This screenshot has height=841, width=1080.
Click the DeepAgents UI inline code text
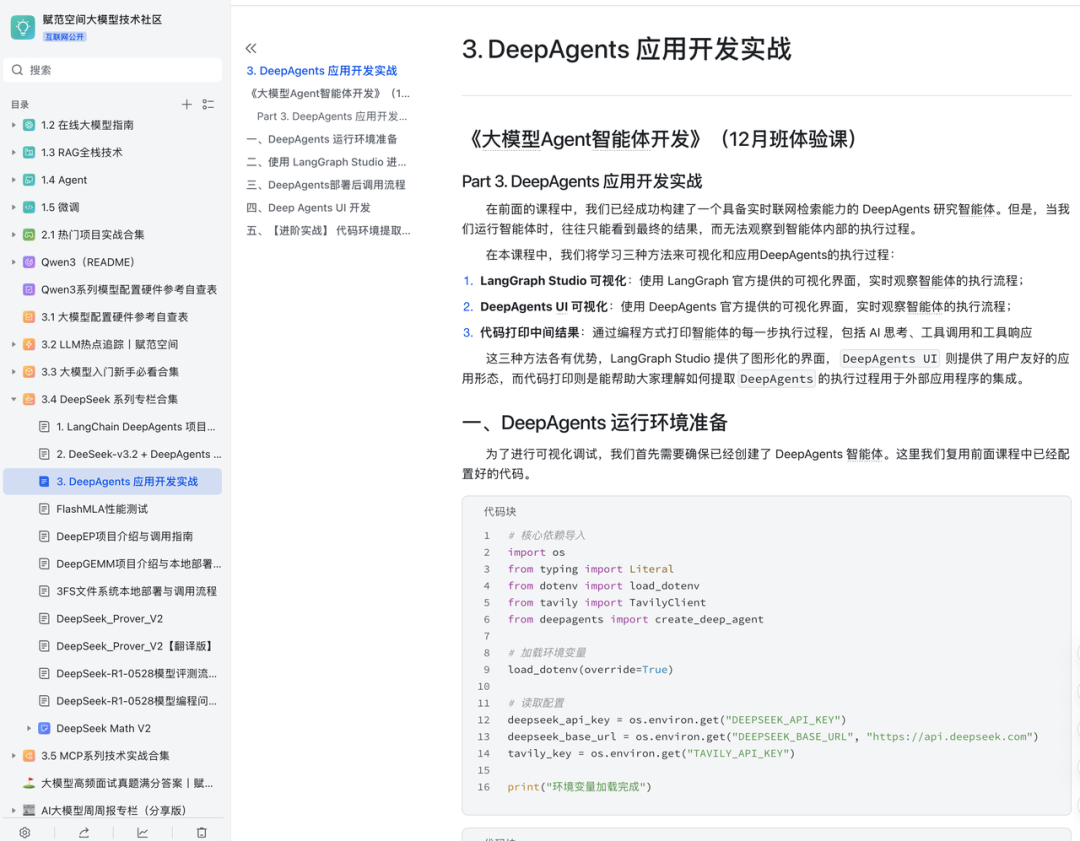point(889,359)
